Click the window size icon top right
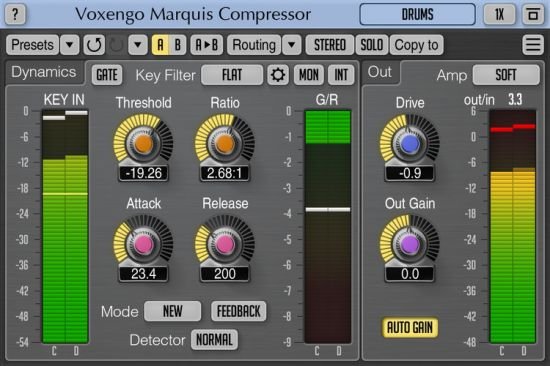The height and width of the screenshot is (366, 550). (533, 14)
